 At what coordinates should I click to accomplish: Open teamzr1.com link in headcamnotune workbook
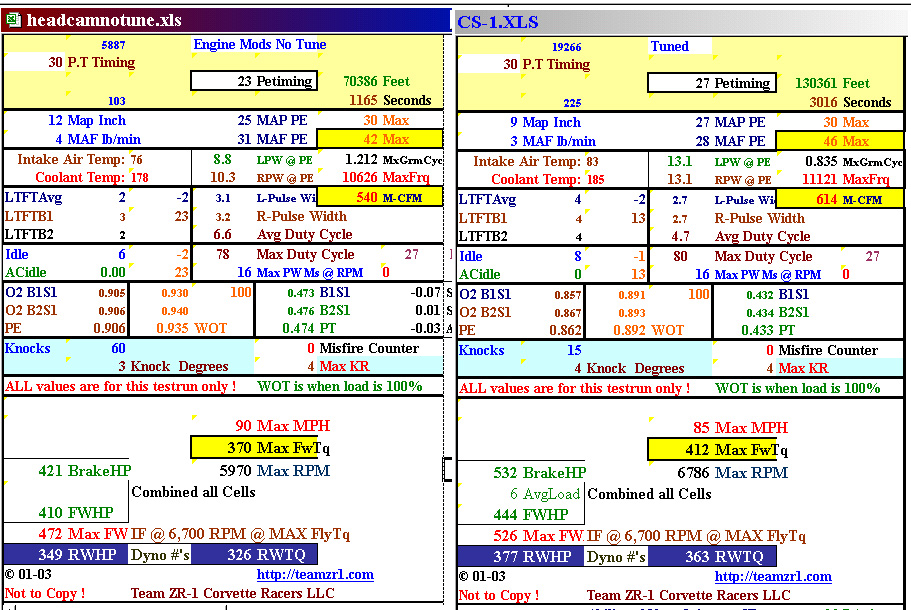[x=314, y=574]
